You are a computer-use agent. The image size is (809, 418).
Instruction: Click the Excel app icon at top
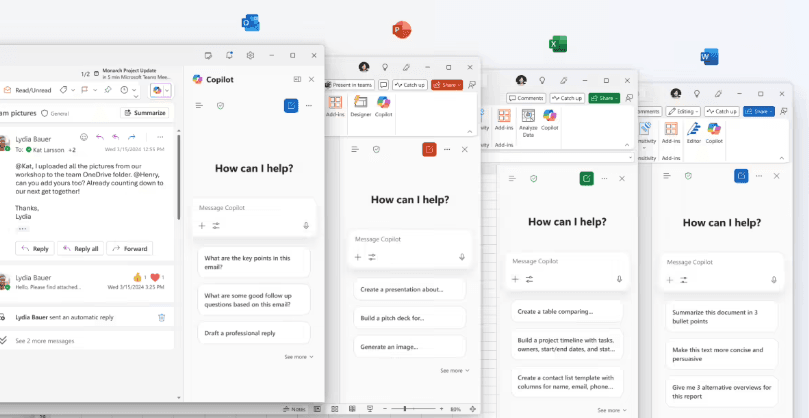click(x=558, y=44)
